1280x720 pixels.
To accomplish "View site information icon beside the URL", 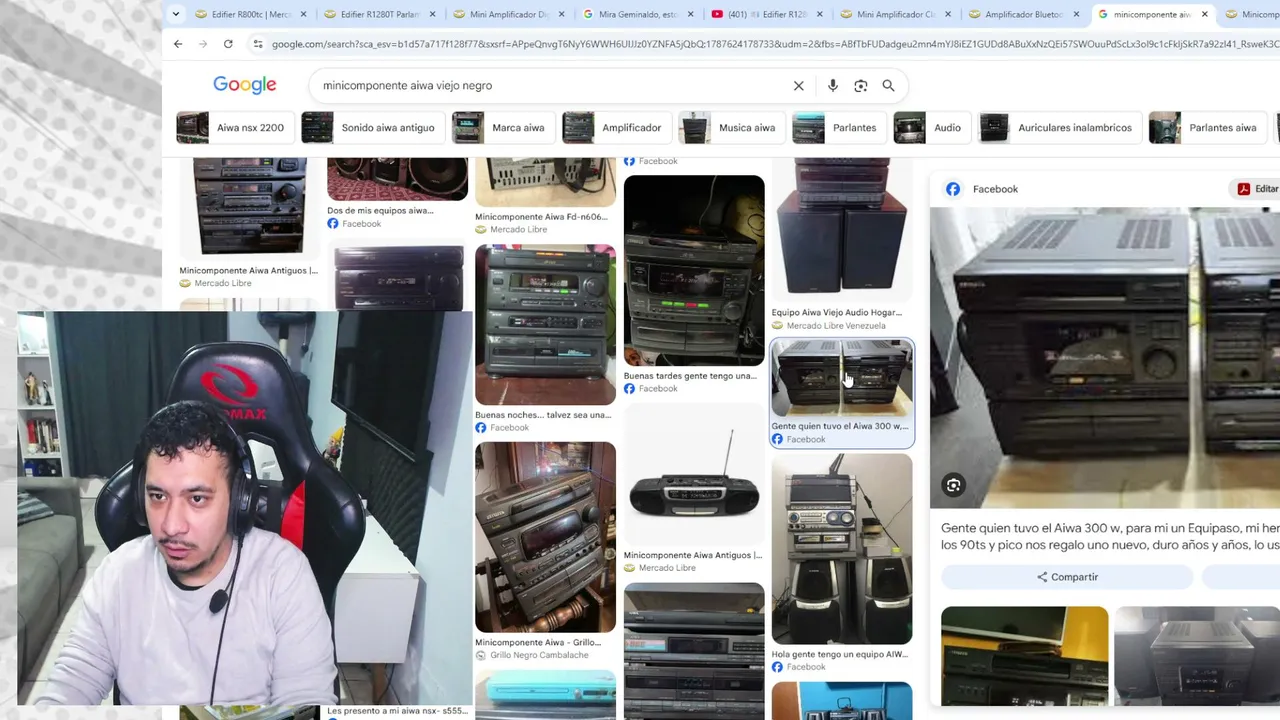I will 258,44.
